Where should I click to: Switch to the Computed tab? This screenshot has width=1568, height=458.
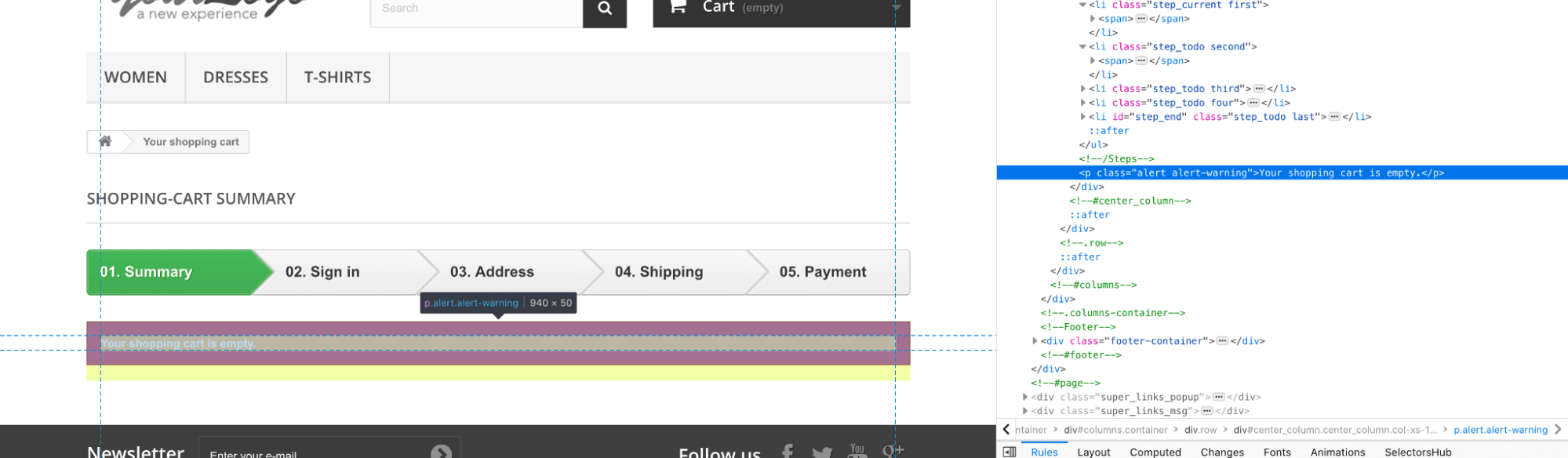(1155, 452)
